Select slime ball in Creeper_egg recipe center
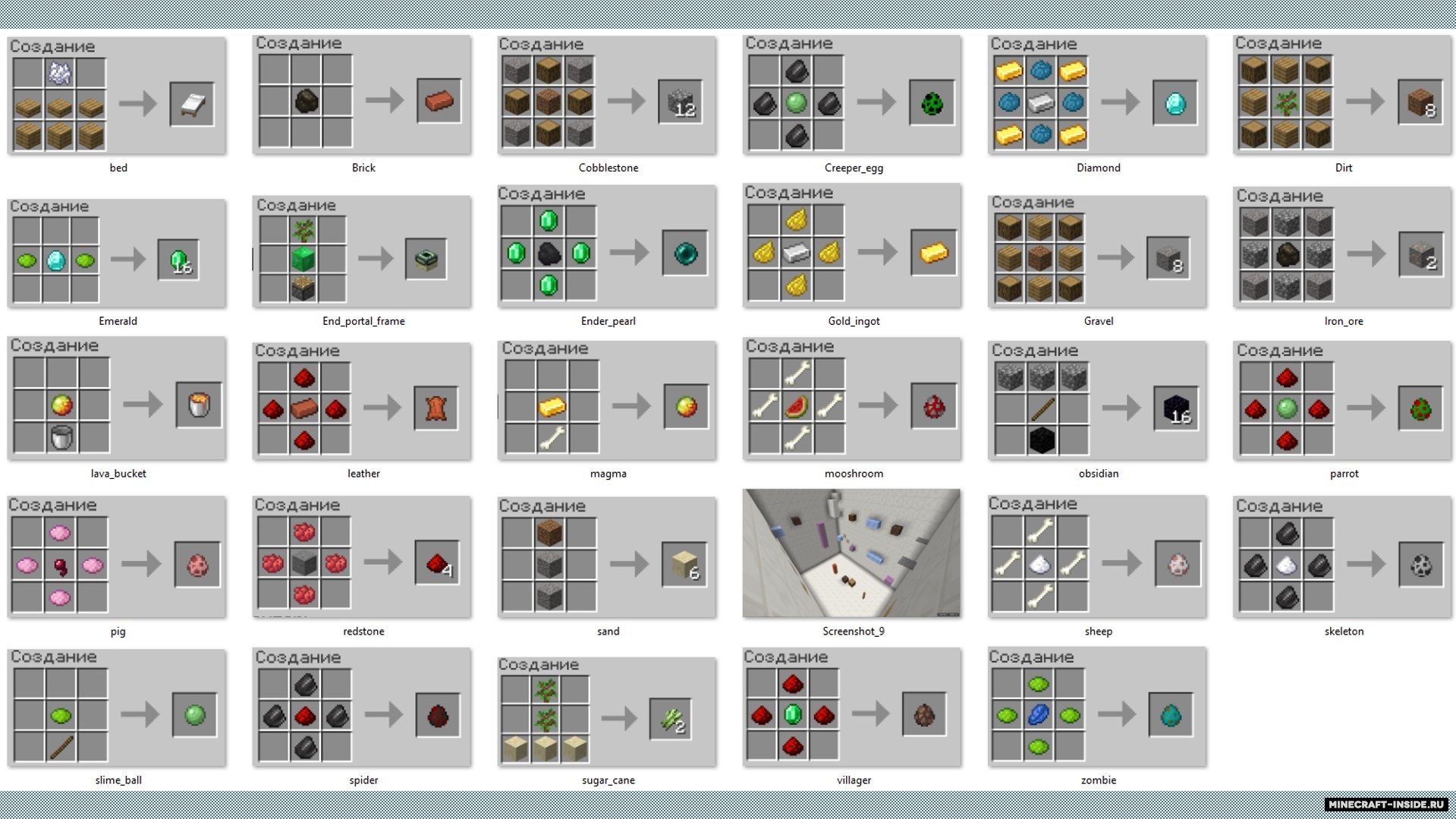Image resolution: width=1456 pixels, height=819 pixels. point(796,102)
